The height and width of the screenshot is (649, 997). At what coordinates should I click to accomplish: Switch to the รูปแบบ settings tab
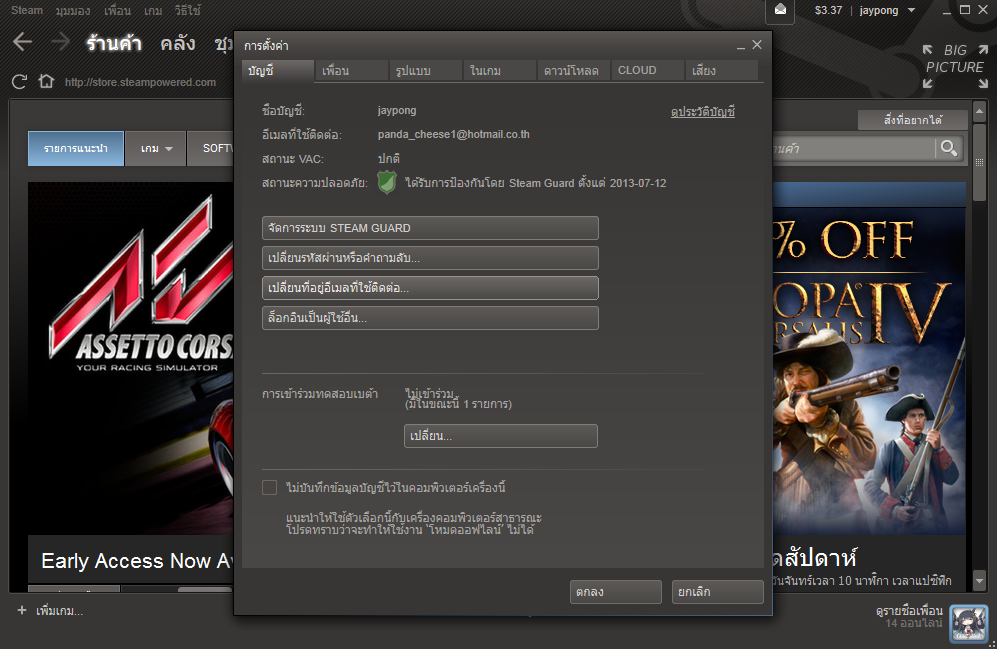[x=425, y=71]
